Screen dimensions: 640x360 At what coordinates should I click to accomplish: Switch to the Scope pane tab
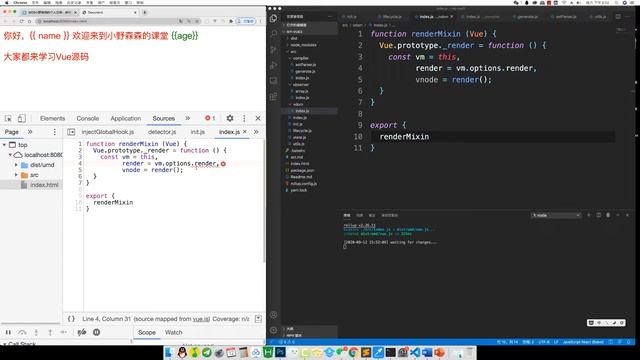pos(147,332)
